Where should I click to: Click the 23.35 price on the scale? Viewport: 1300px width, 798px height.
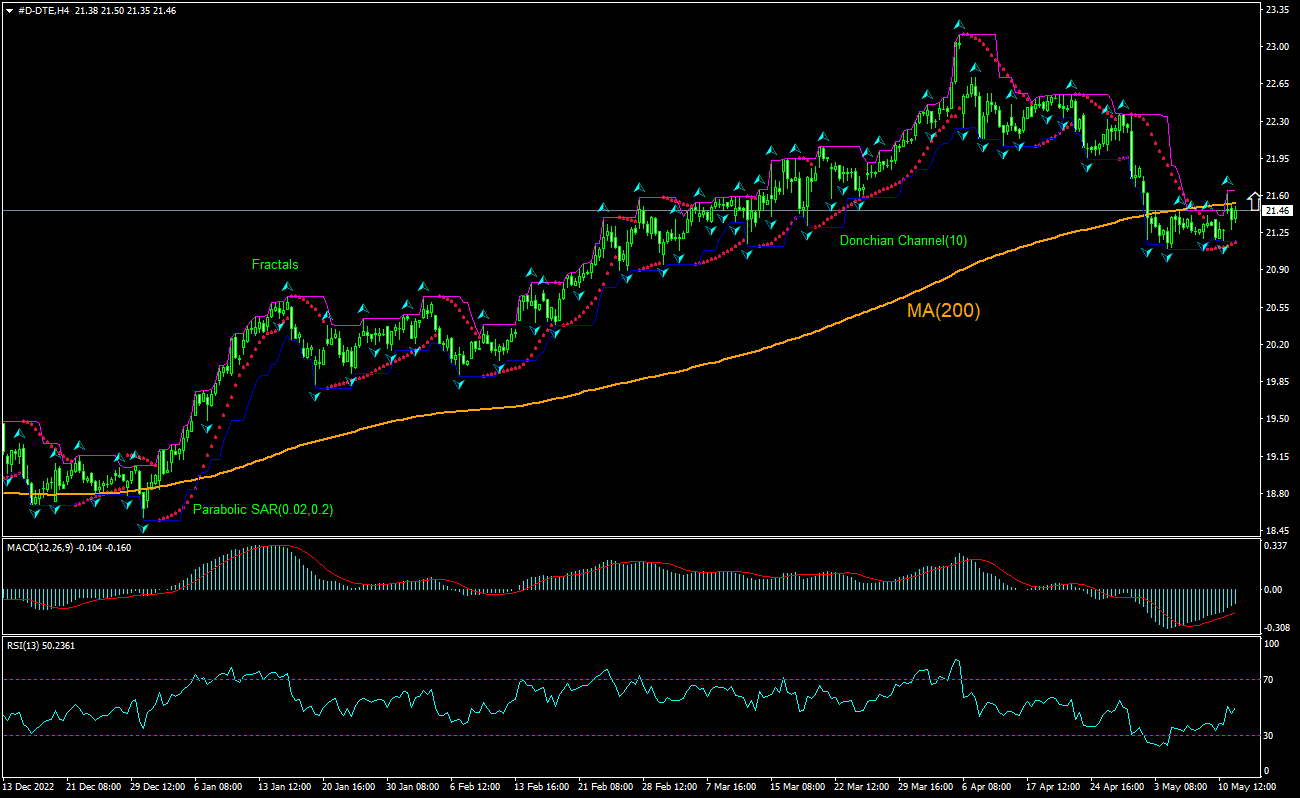coord(1277,9)
